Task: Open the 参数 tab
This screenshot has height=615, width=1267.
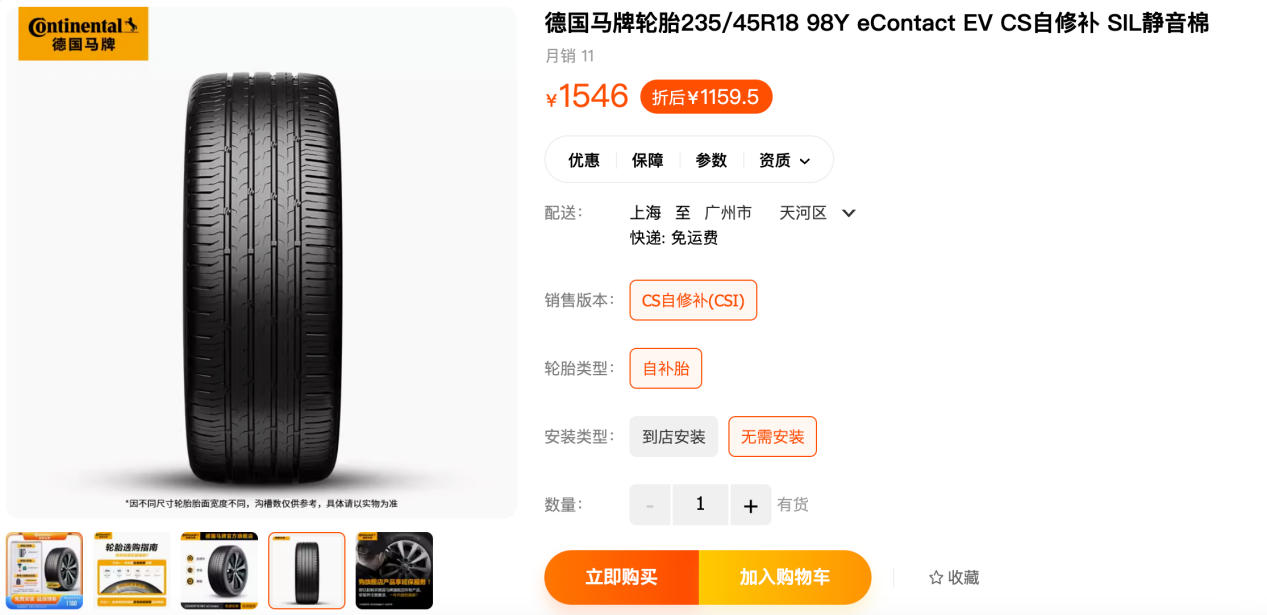Action: point(711,160)
